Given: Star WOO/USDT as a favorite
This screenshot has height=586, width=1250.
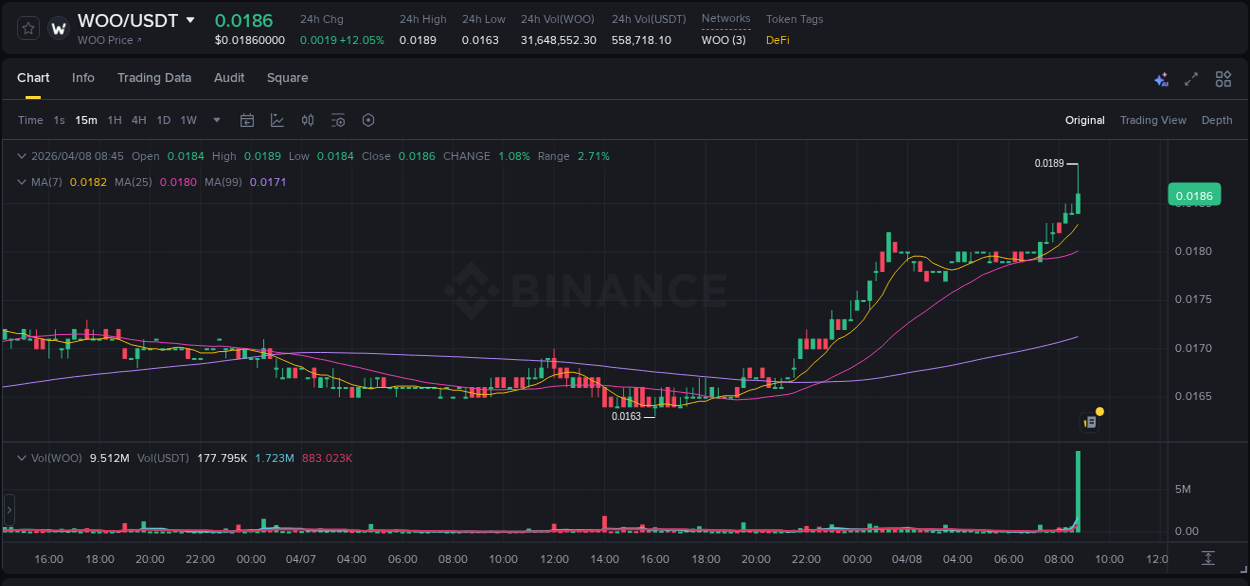Looking at the screenshot, I should [x=27, y=28].
